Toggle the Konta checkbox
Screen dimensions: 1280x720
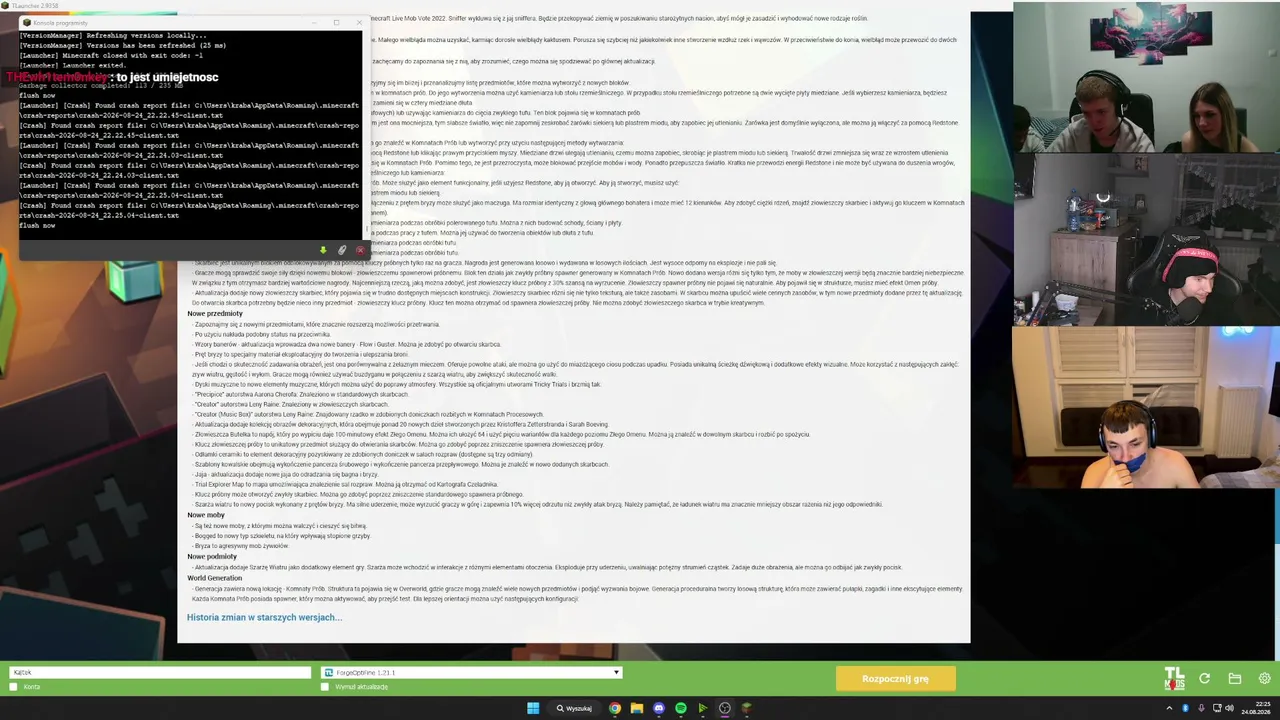click(14, 687)
